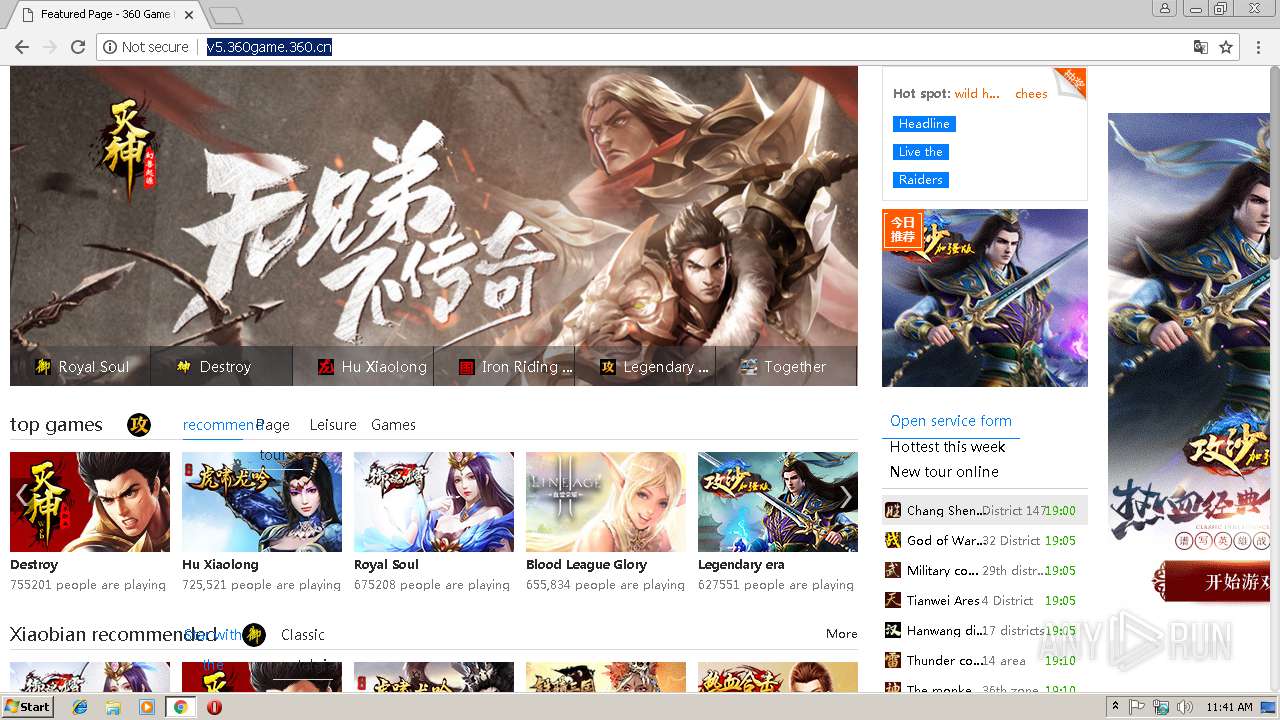Select the Classic tab under Xiaobian recommended
Image resolution: width=1280 pixels, height=720 pixels.
click(303, 635)
